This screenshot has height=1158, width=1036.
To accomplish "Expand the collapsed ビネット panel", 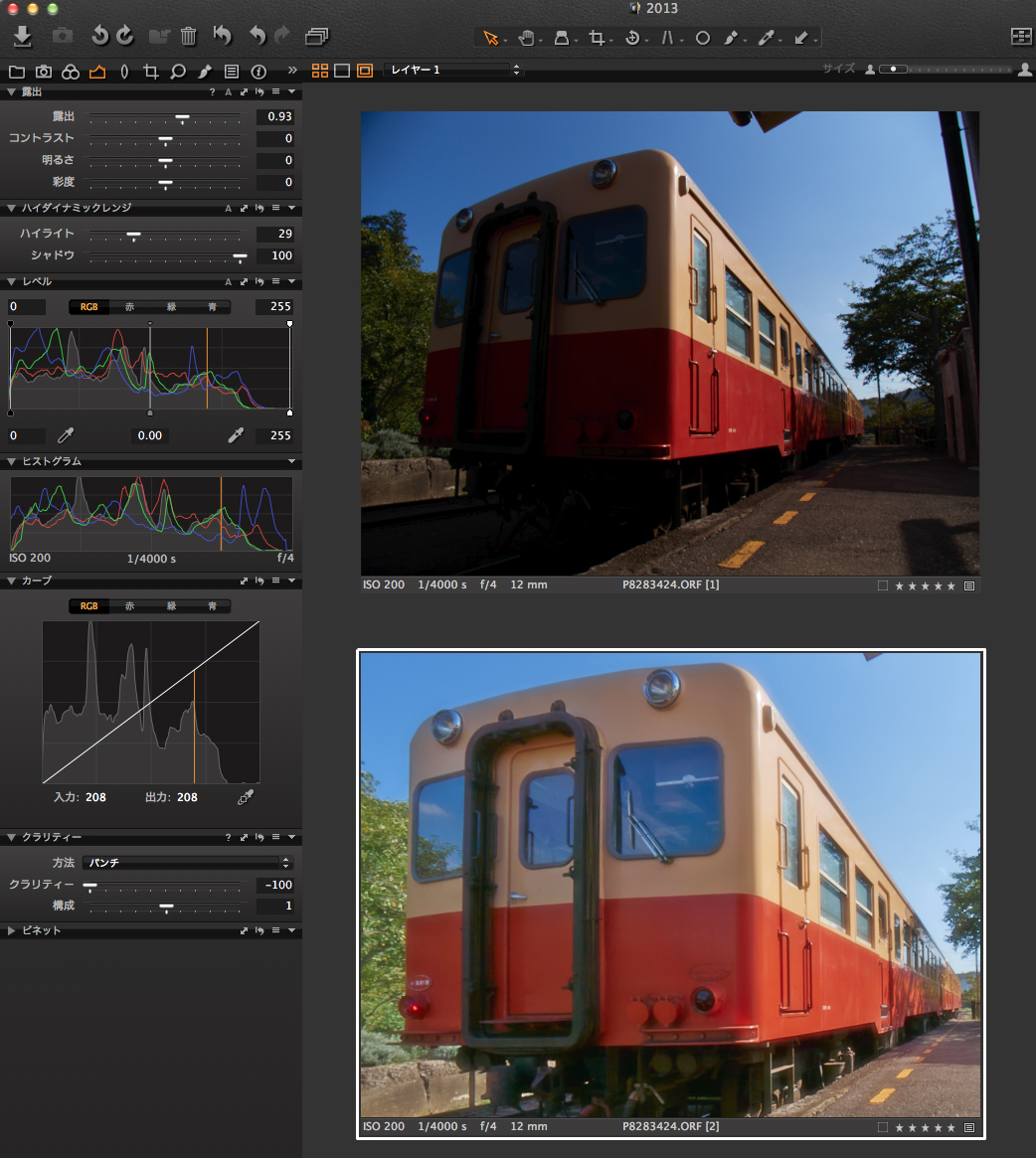I will [12, 931].
